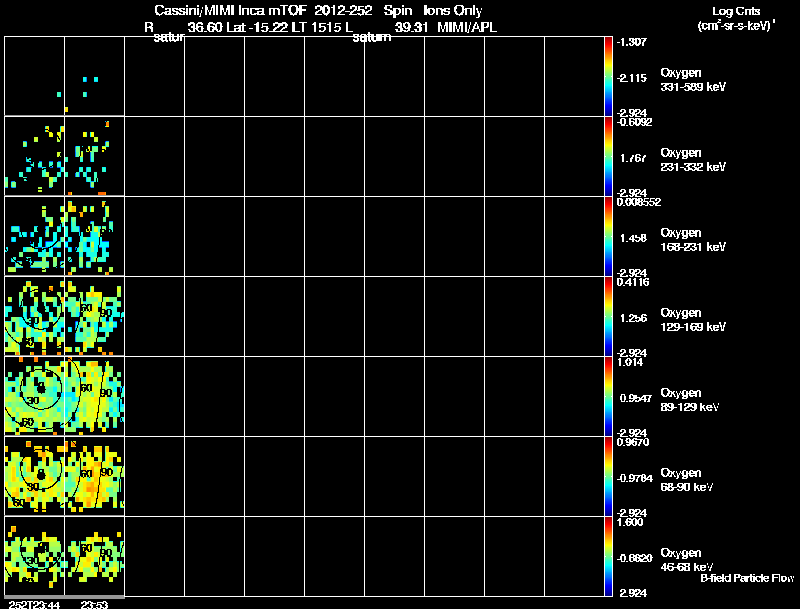Click the 'Oxygen 231-332 keV' label
This screenshot has height=609, width=800.
tap(693, 160)
